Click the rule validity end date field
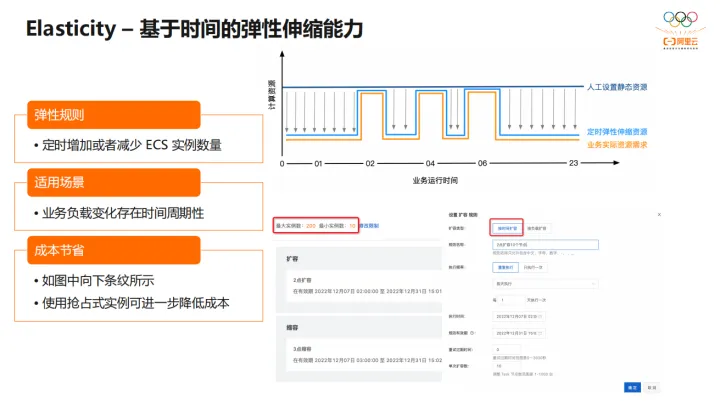This screenshot has height=401, width=720. tap(518, 333)
